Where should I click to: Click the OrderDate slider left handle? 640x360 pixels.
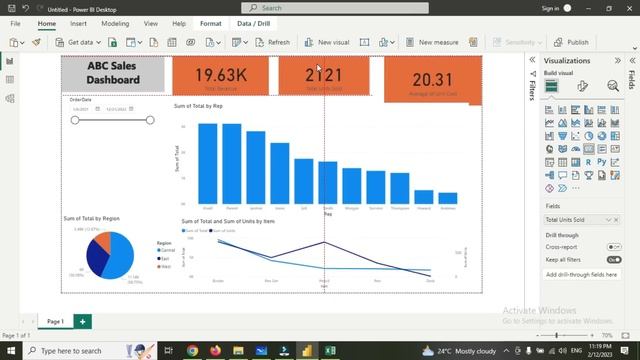75,120
